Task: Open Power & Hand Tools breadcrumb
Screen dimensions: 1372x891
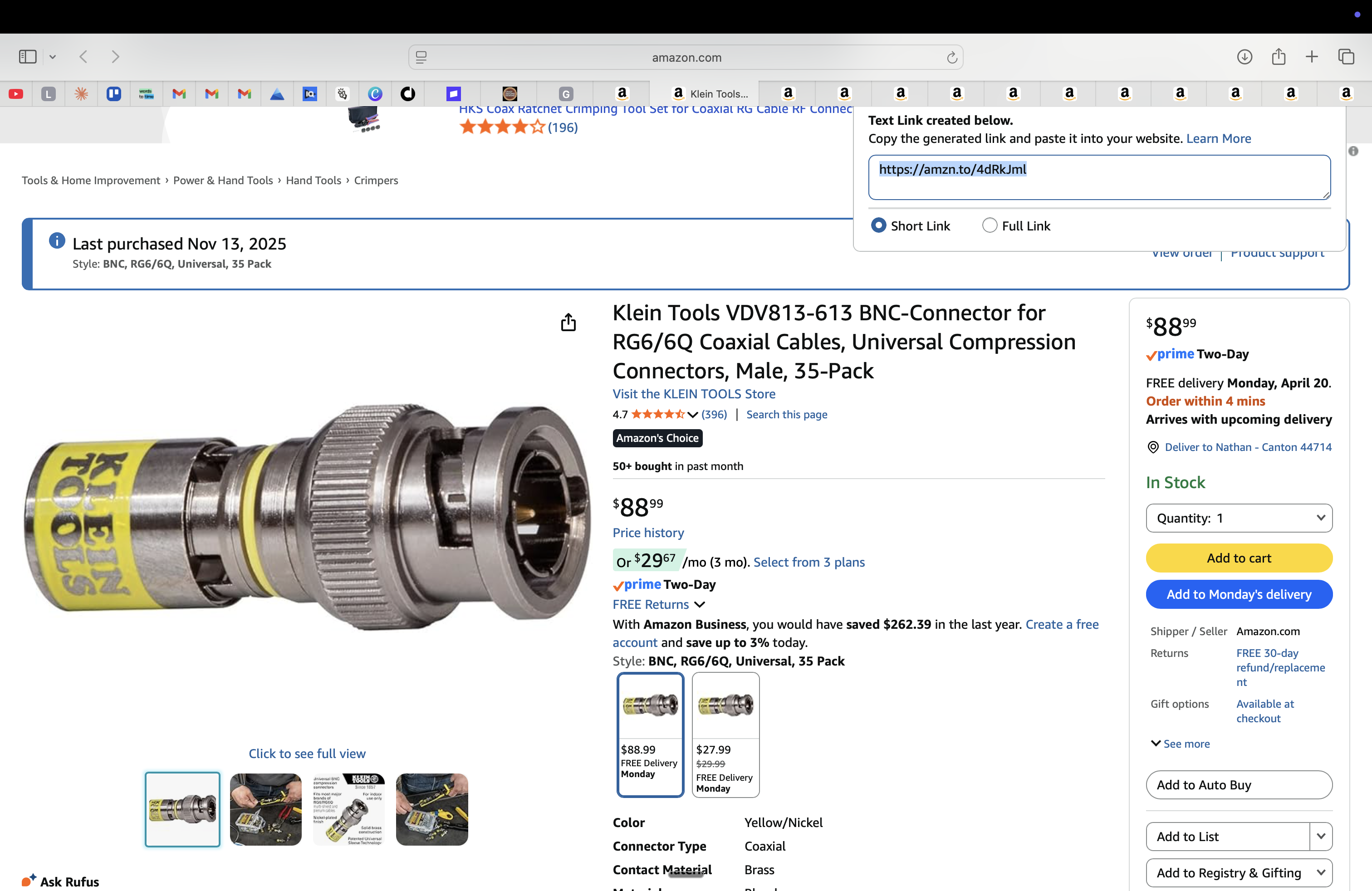Action: coord(223,181)
